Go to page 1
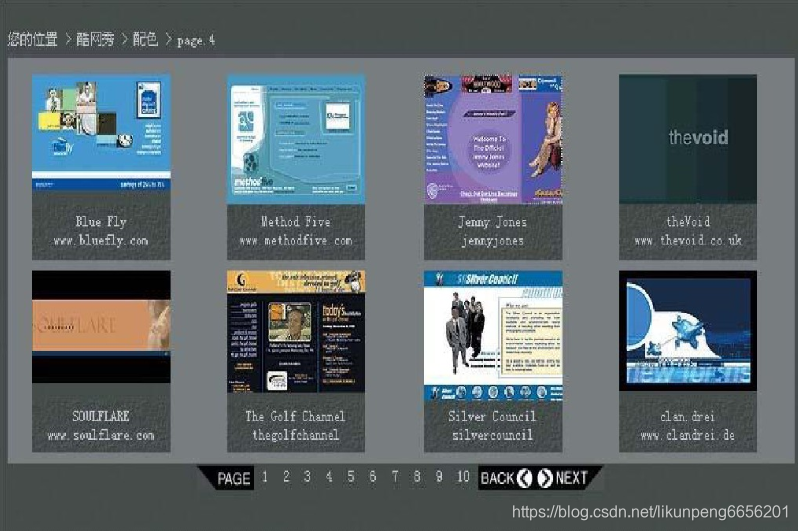Viewport: 798px width, 531px height. 265,477
